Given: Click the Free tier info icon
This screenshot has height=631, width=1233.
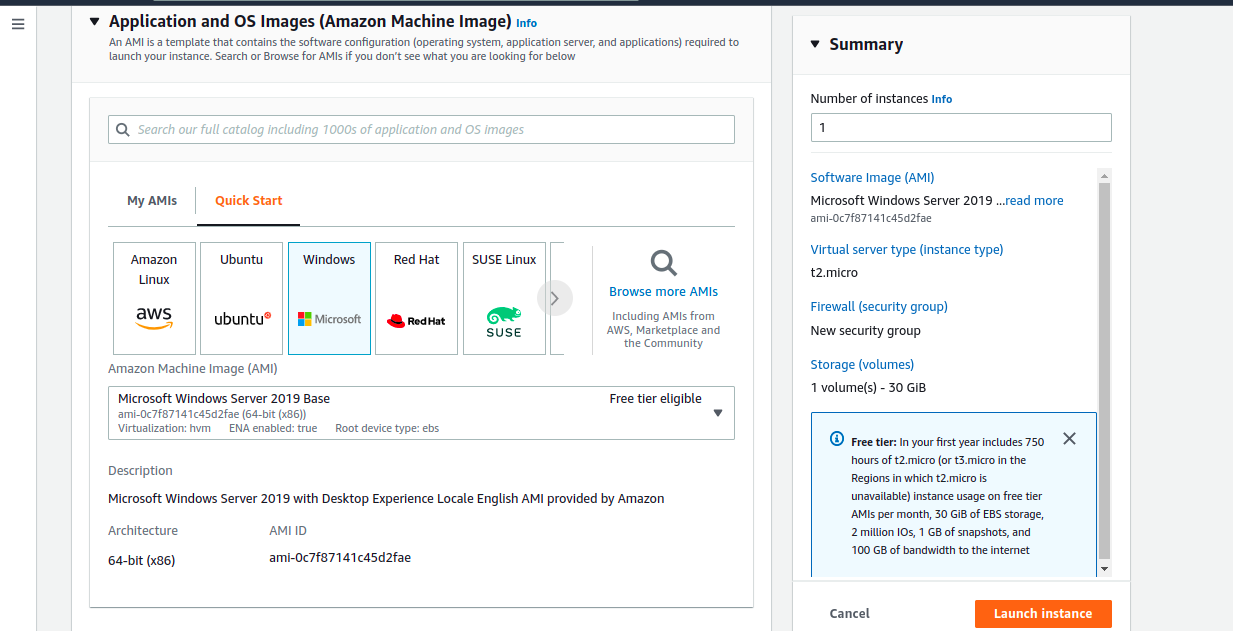Looking at the screenshot, I should click(x=836, y=440).
